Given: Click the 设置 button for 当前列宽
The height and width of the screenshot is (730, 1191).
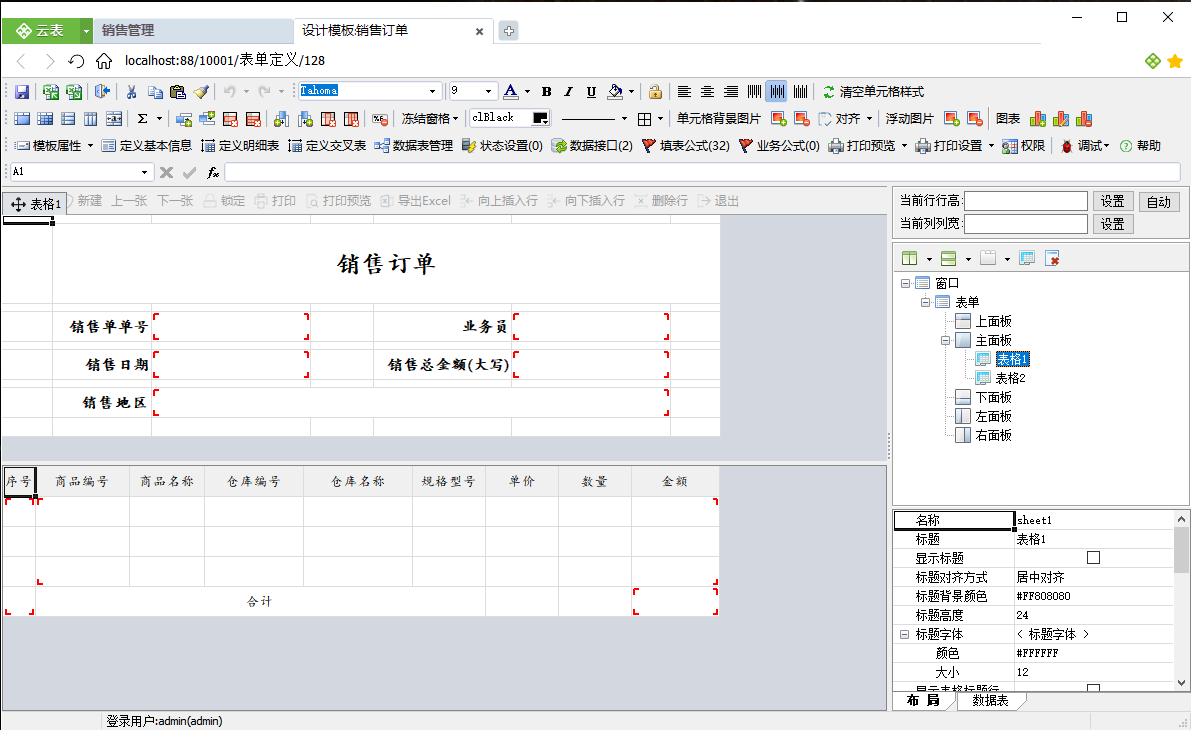Looking at the screenshot, I should point(1113,224).
